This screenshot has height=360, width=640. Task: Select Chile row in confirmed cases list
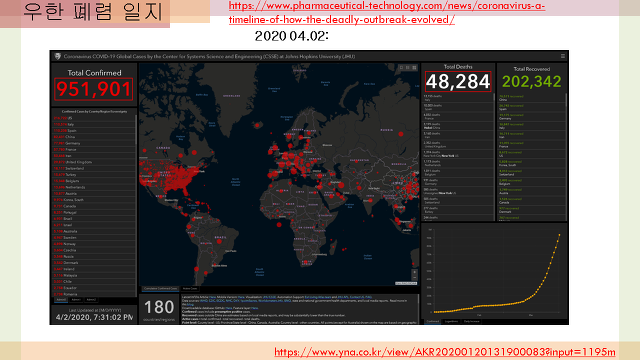pos(94,282)
